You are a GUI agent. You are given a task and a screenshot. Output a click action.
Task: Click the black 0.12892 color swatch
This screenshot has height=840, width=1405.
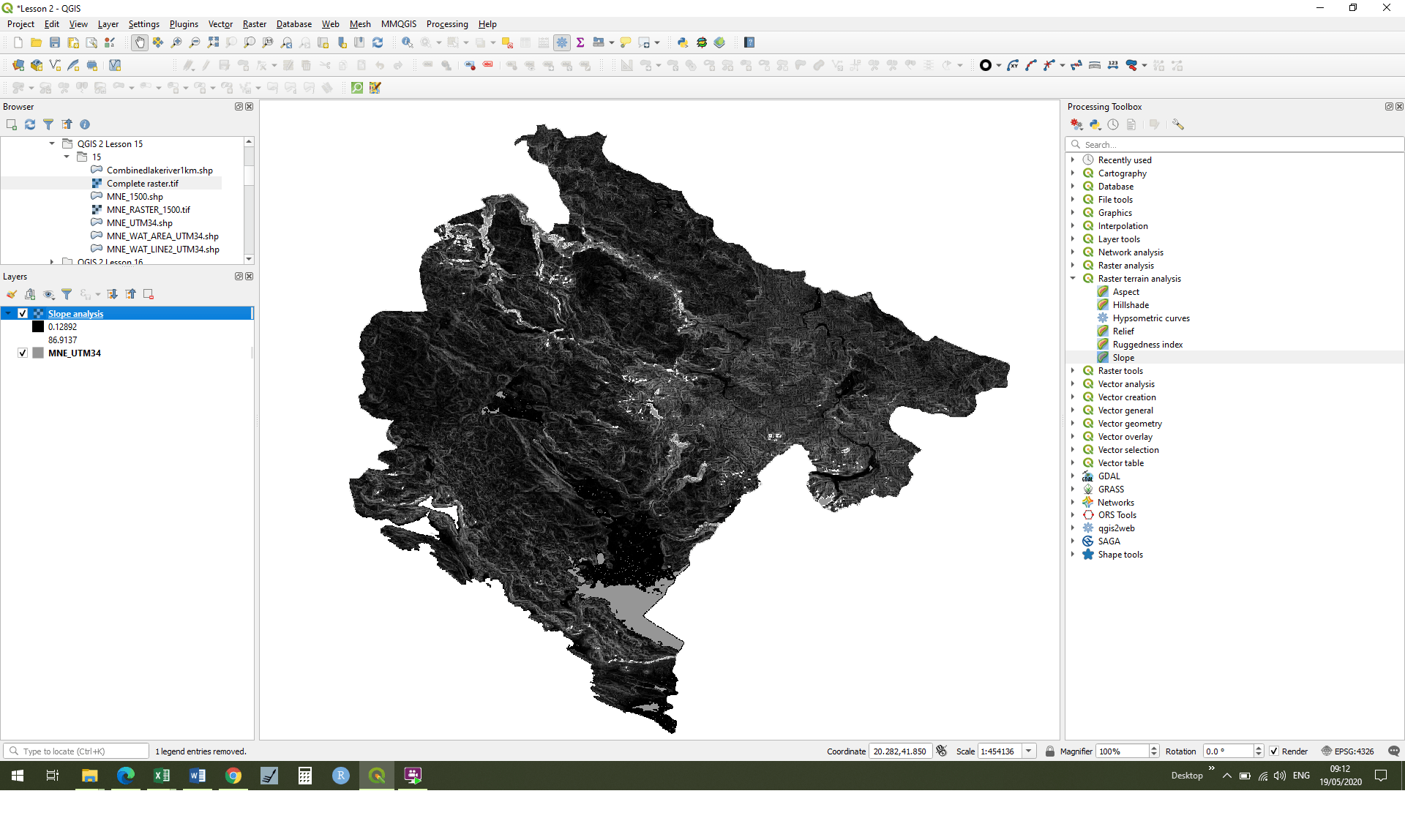point(38,326)
